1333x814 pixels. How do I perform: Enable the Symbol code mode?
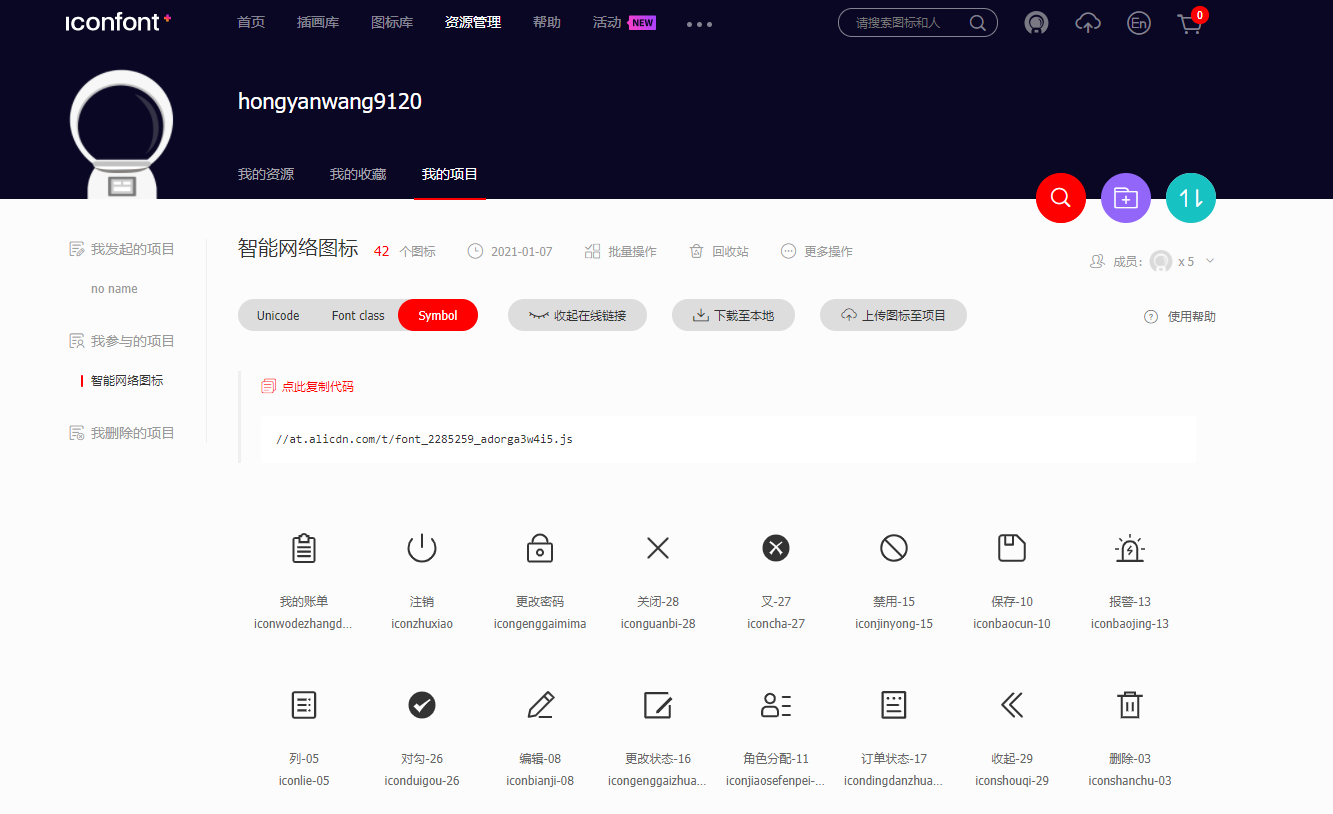coord(437,314)
